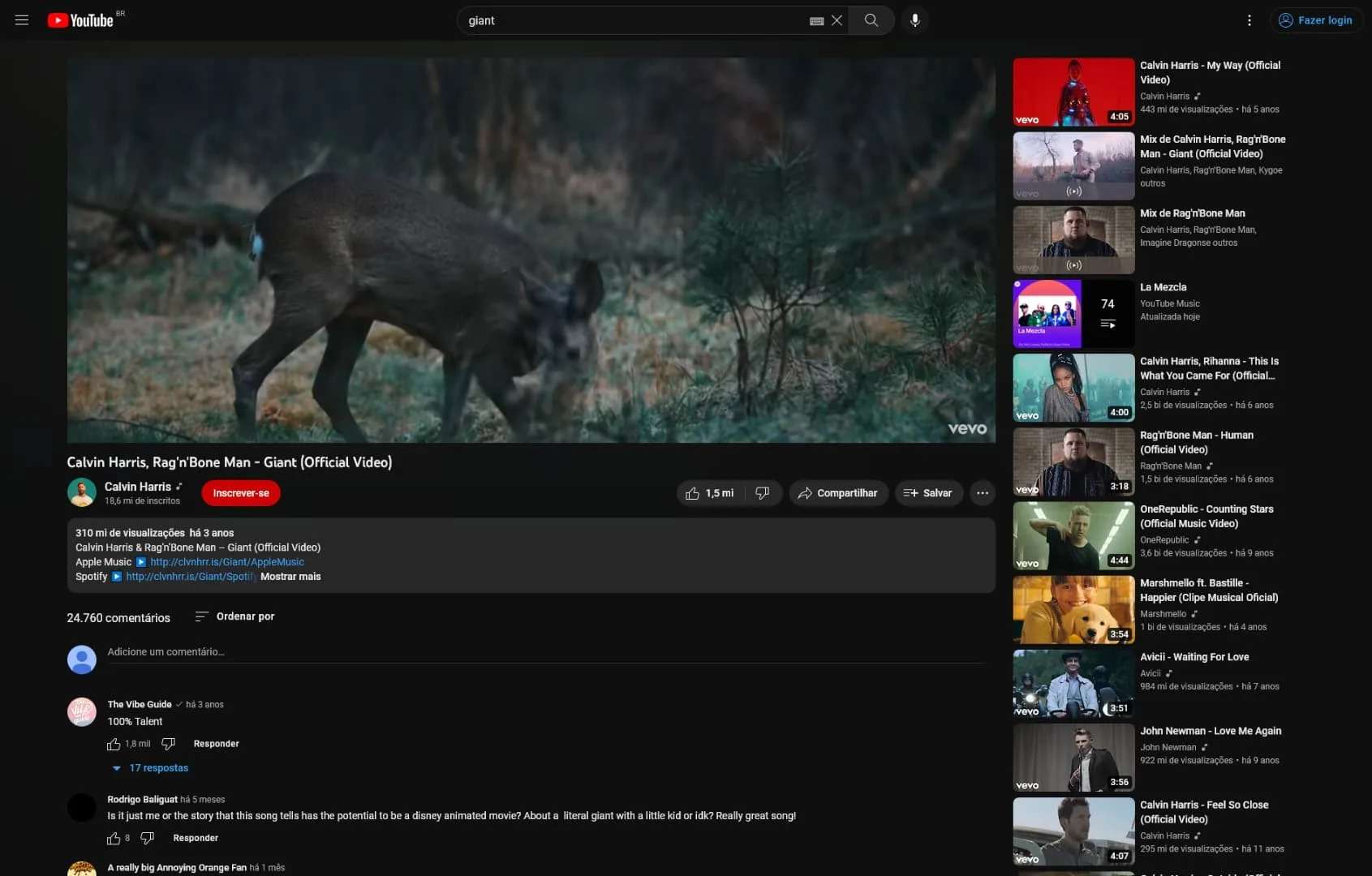
Task: Open the on-screen keyboard icon in search
Action: click(816, 21)
